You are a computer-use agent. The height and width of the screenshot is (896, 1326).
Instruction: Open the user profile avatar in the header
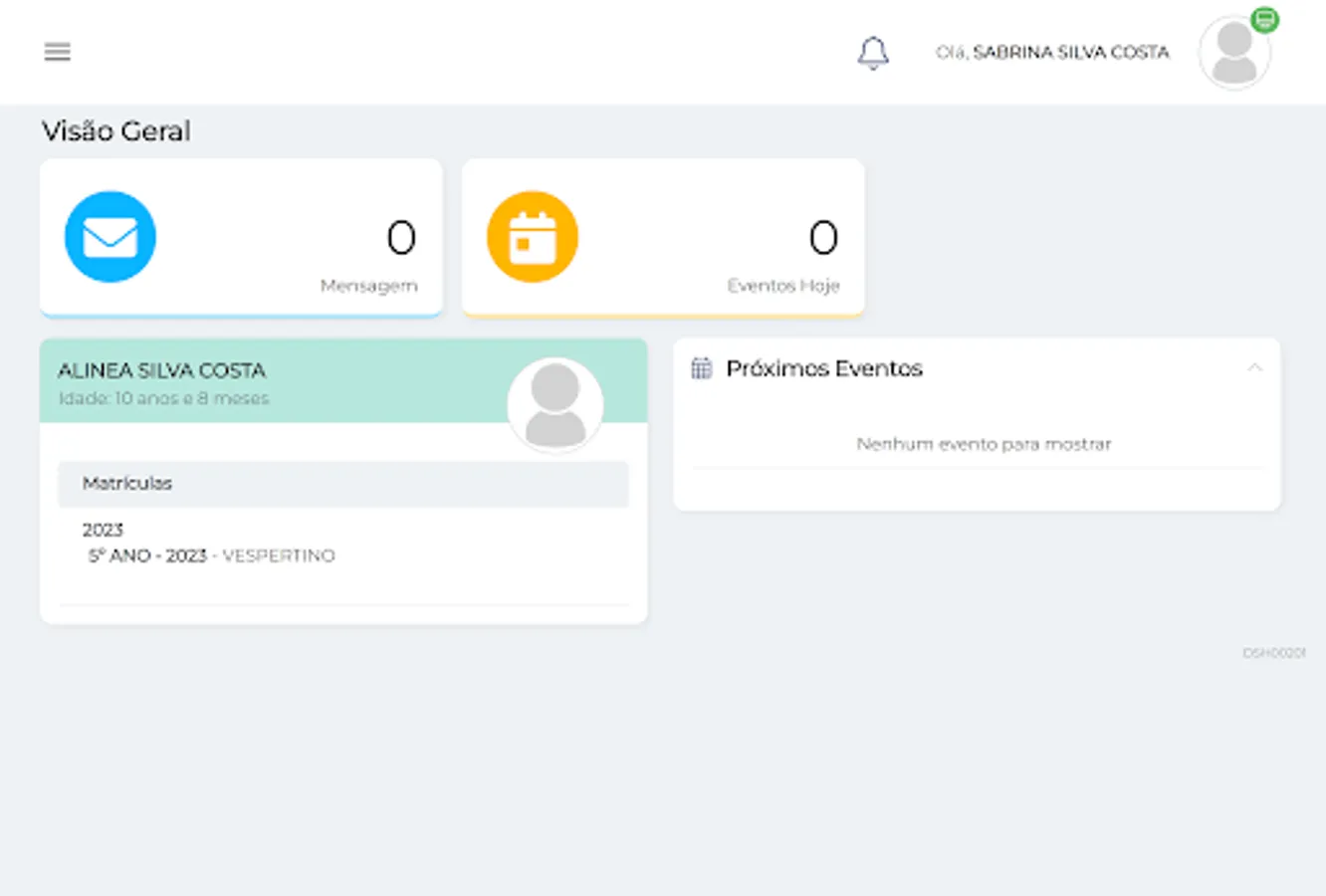(1234, 54)
